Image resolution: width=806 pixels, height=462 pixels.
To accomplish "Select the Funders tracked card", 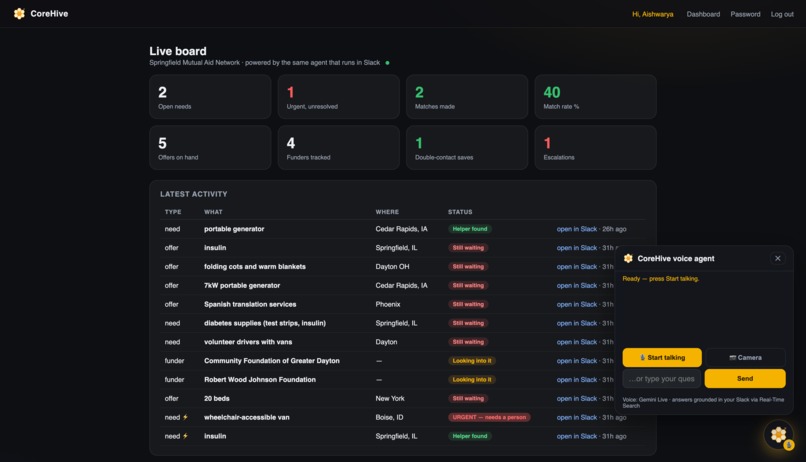I will click(339, 147).
